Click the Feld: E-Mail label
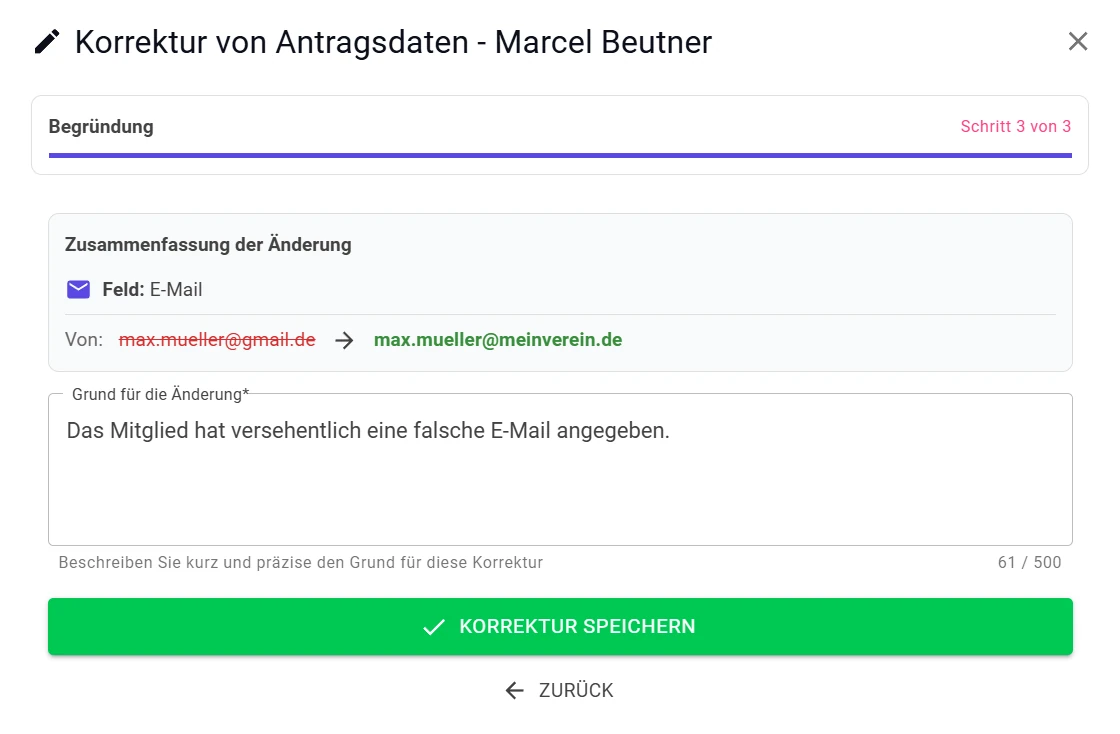 click(x=152, y=290)
